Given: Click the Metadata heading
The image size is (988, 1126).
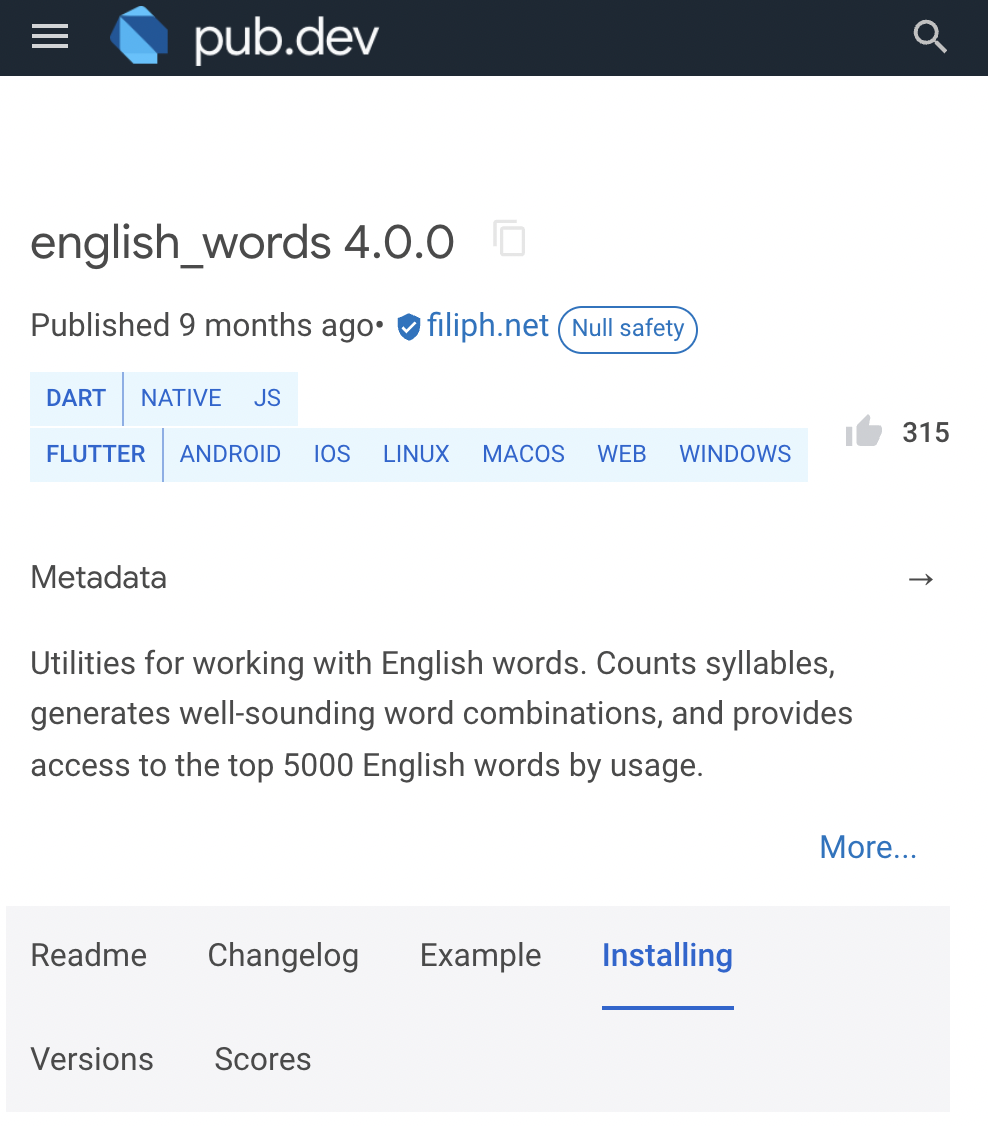Looking at the screenshot, I should coord(98,578).
